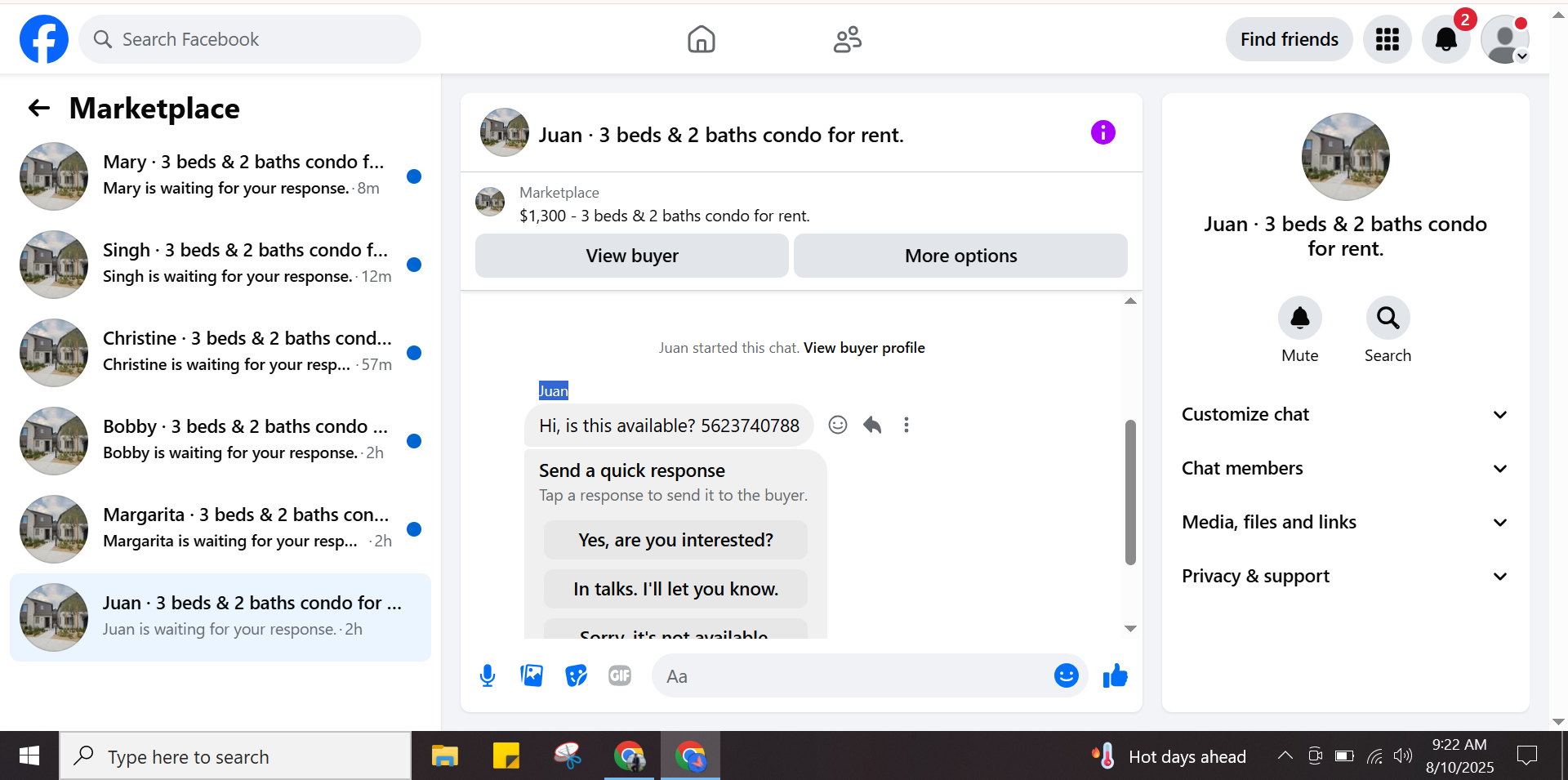
Task: Select Juan's conversation in the list
Action: (220, 617)
